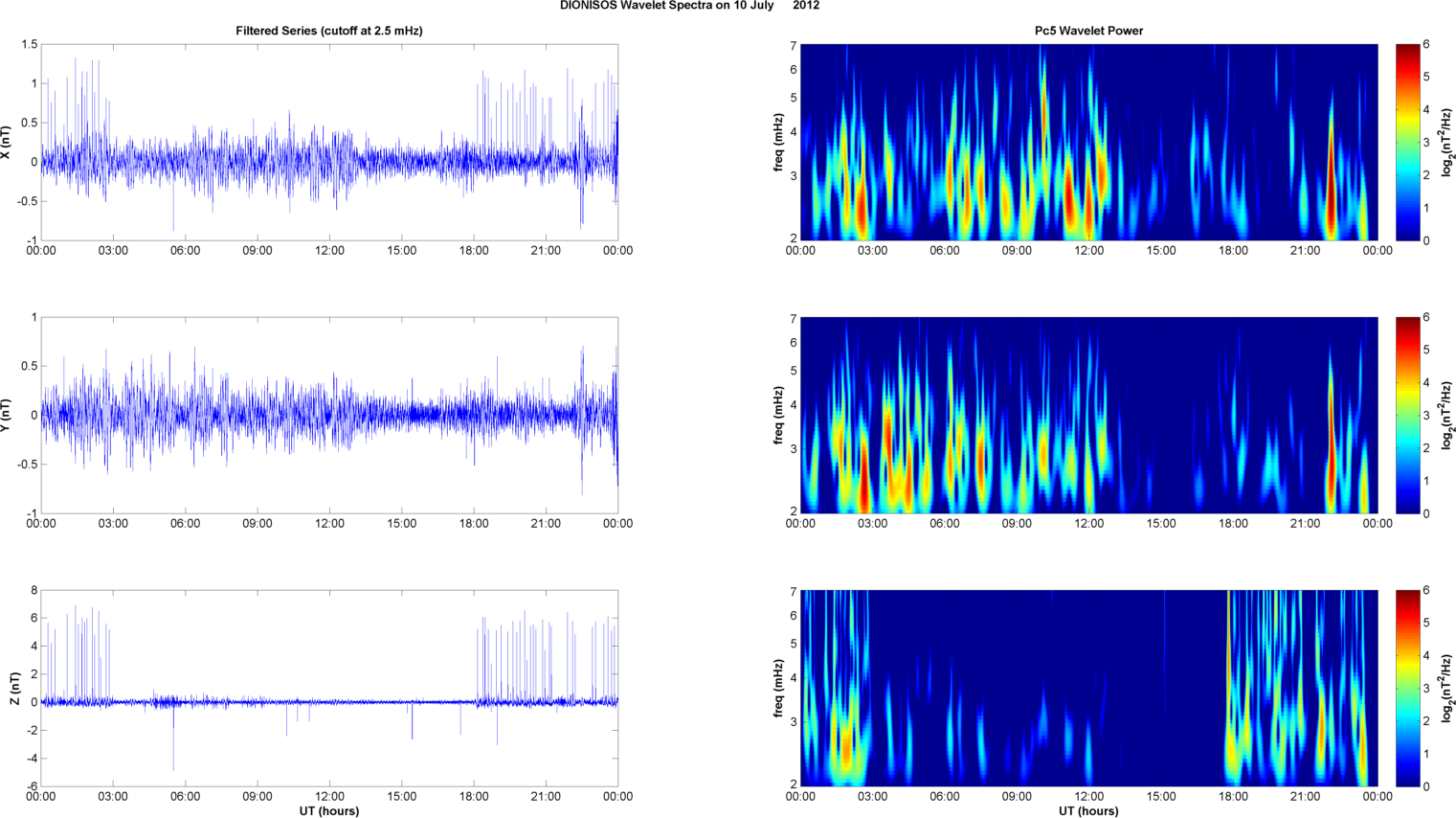Click 'freq (mHz)' label of top wavelet plot
The height and width of the screenshot is (818, 1456).
coord(779,142)
